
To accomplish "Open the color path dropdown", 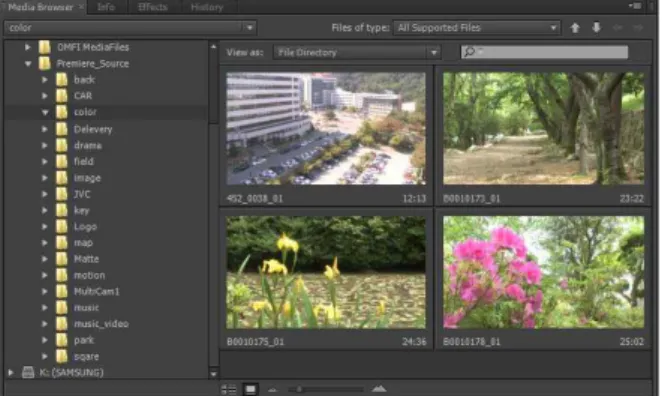I will [x=130, y=28].
